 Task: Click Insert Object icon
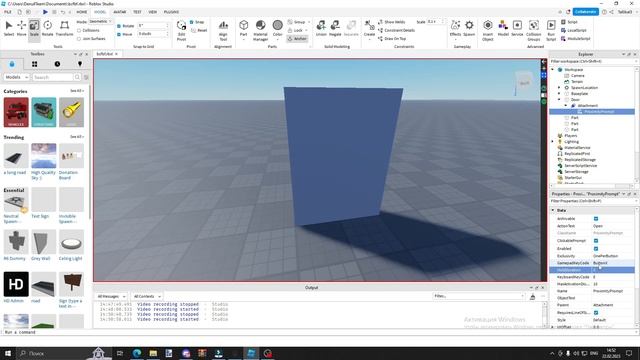pos(488,30)
